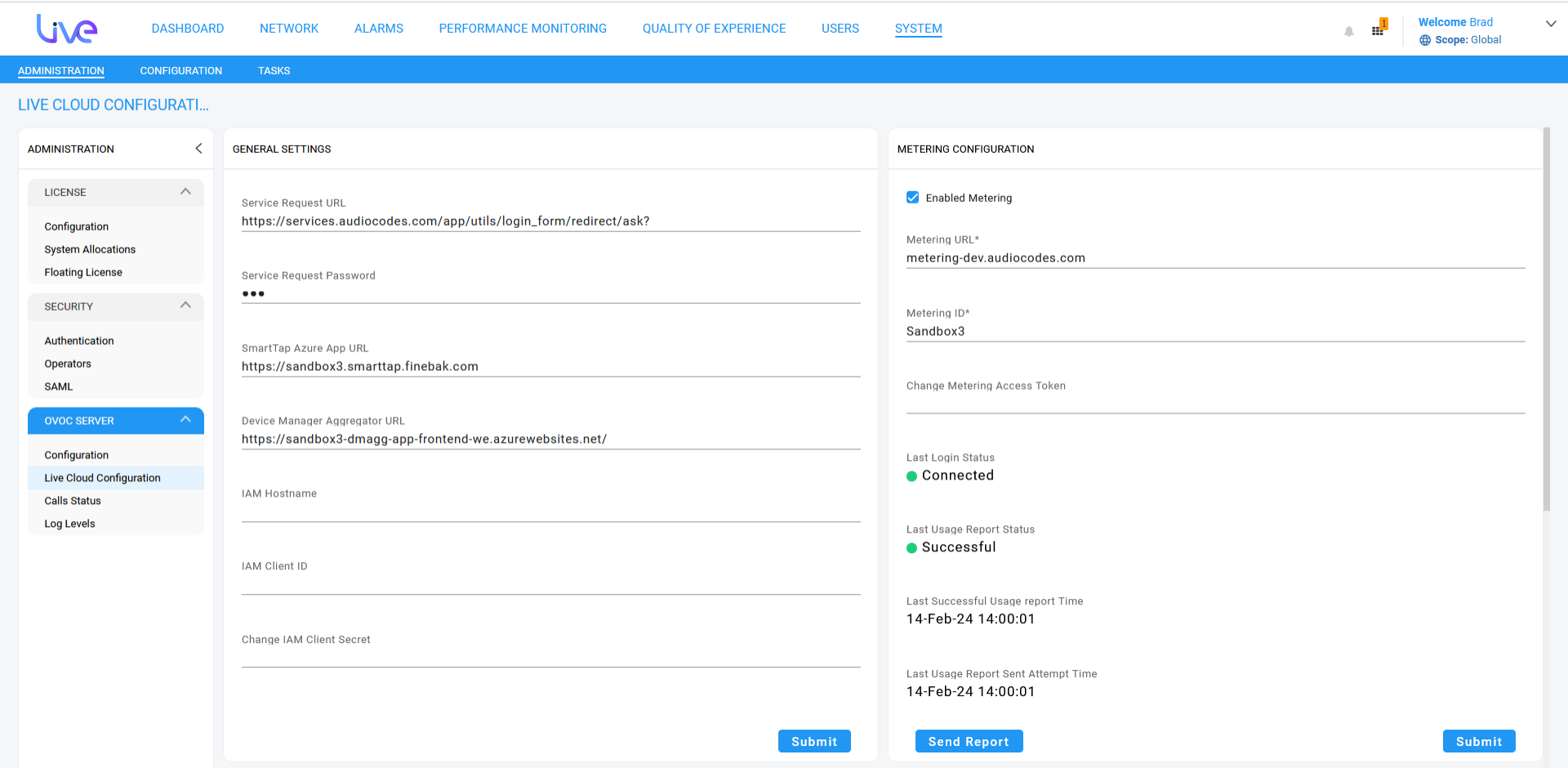Open the Alarms menu

[x=379, y=29]
